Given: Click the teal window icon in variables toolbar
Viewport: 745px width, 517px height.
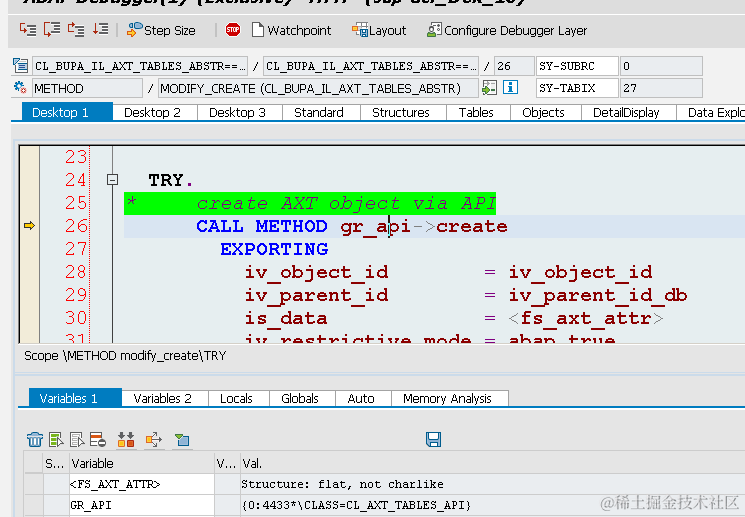Looking at the screenshot, I should [x=182, y=440].
